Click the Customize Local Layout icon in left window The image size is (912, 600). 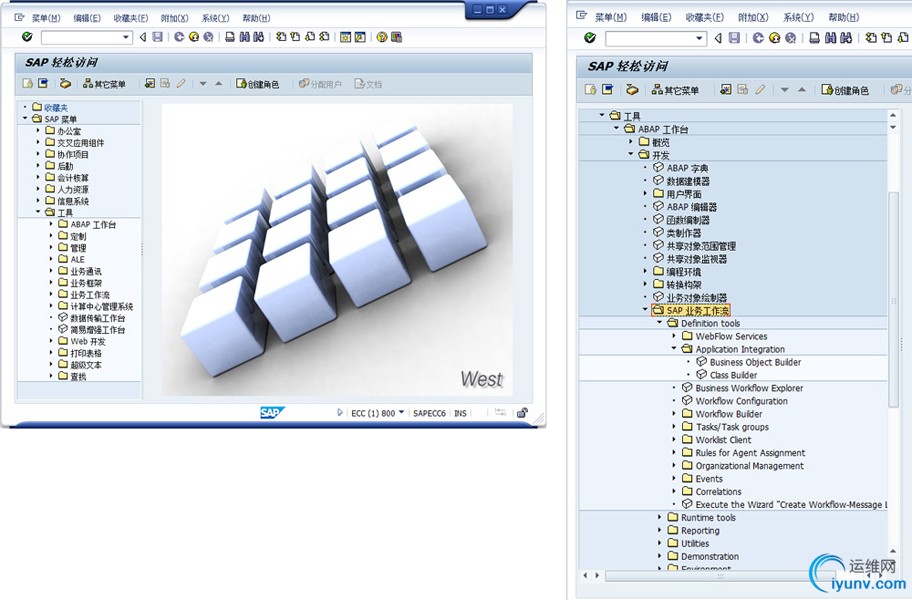pyautogui.click(x=397, y=37)
